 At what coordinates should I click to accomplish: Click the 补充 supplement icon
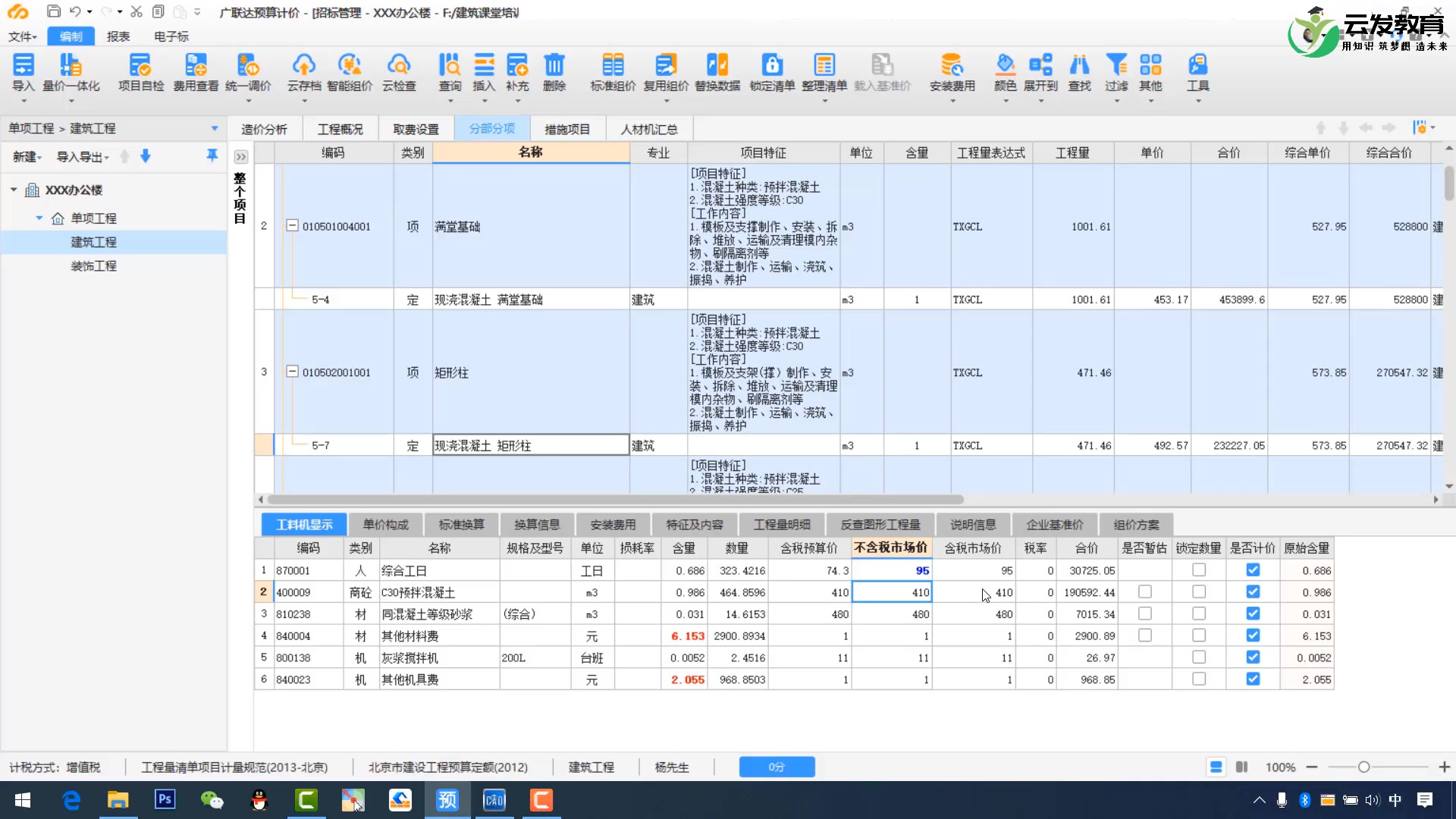[x=517, y=73]
